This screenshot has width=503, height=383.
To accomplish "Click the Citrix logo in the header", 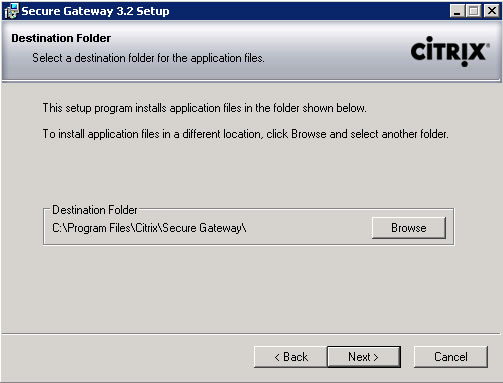I will [x=450, y=51].
